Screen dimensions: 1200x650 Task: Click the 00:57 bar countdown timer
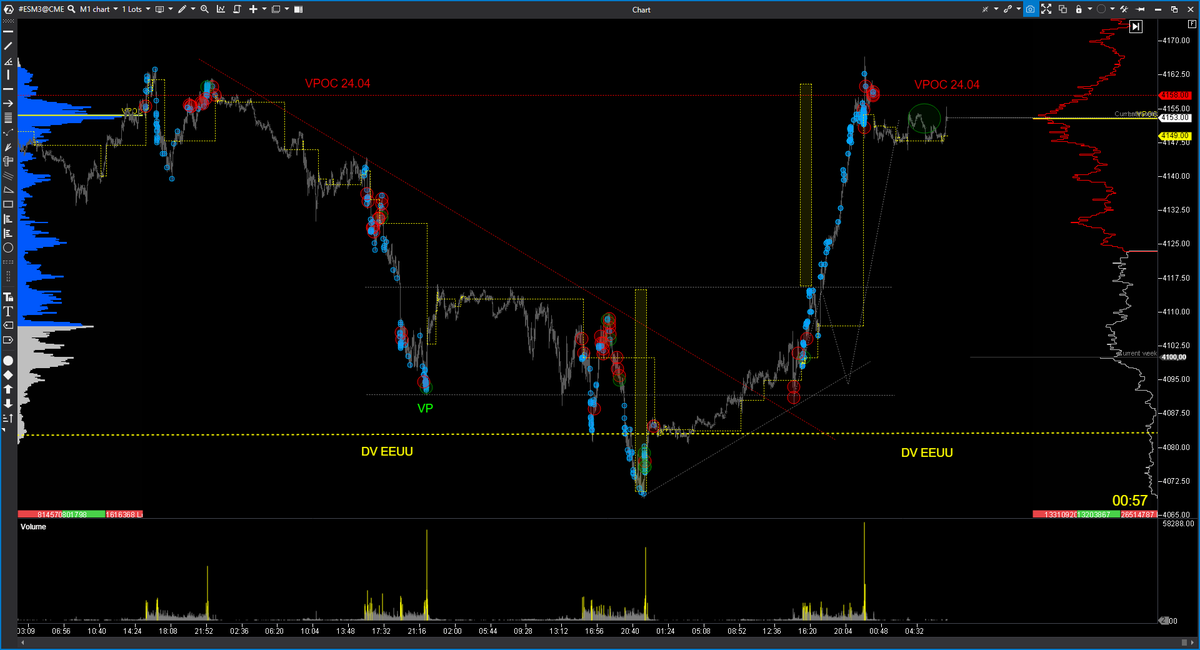pyautogui.click(x=1128, y=500)
